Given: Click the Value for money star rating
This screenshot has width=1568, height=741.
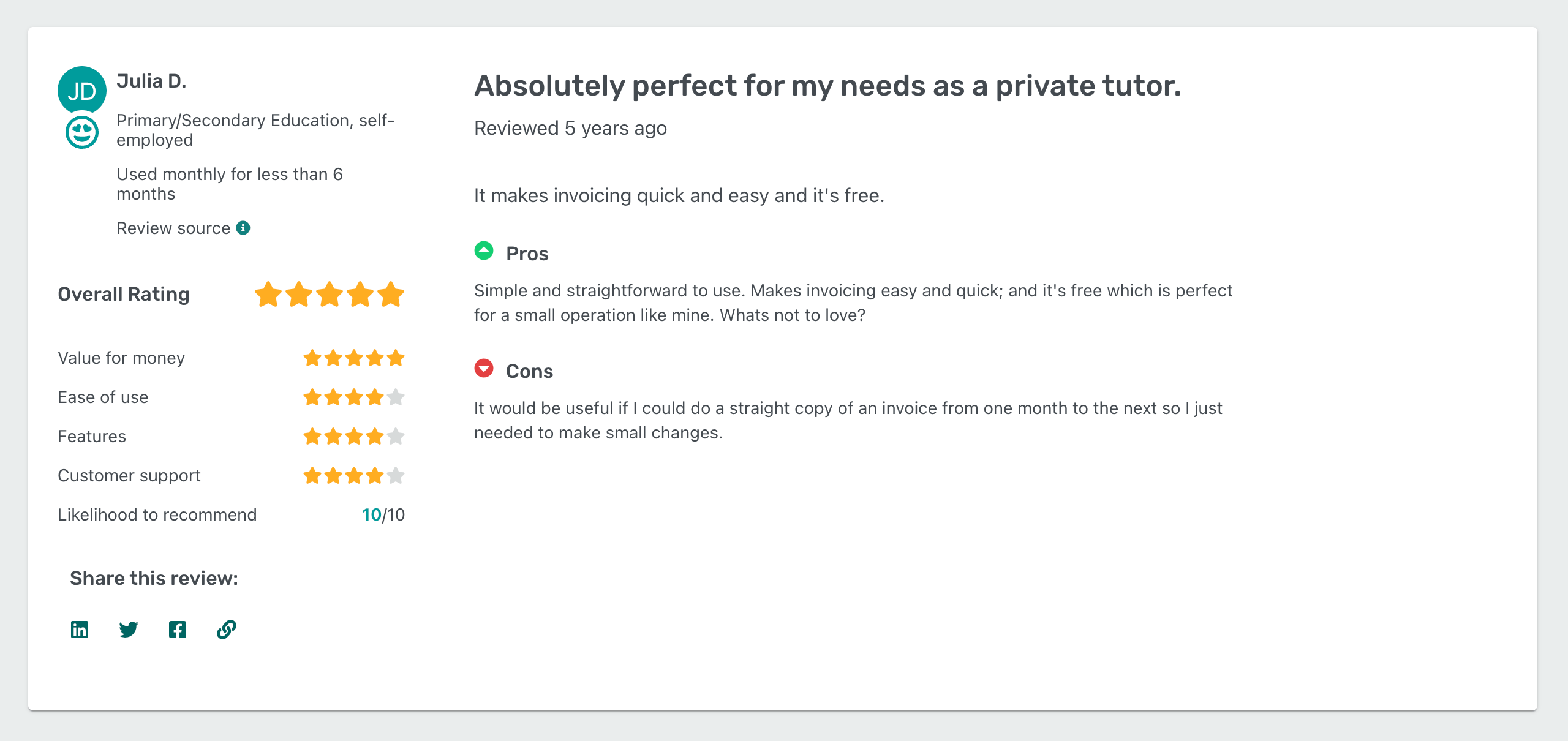Looking at the screenshot, I should pos(354,358).
